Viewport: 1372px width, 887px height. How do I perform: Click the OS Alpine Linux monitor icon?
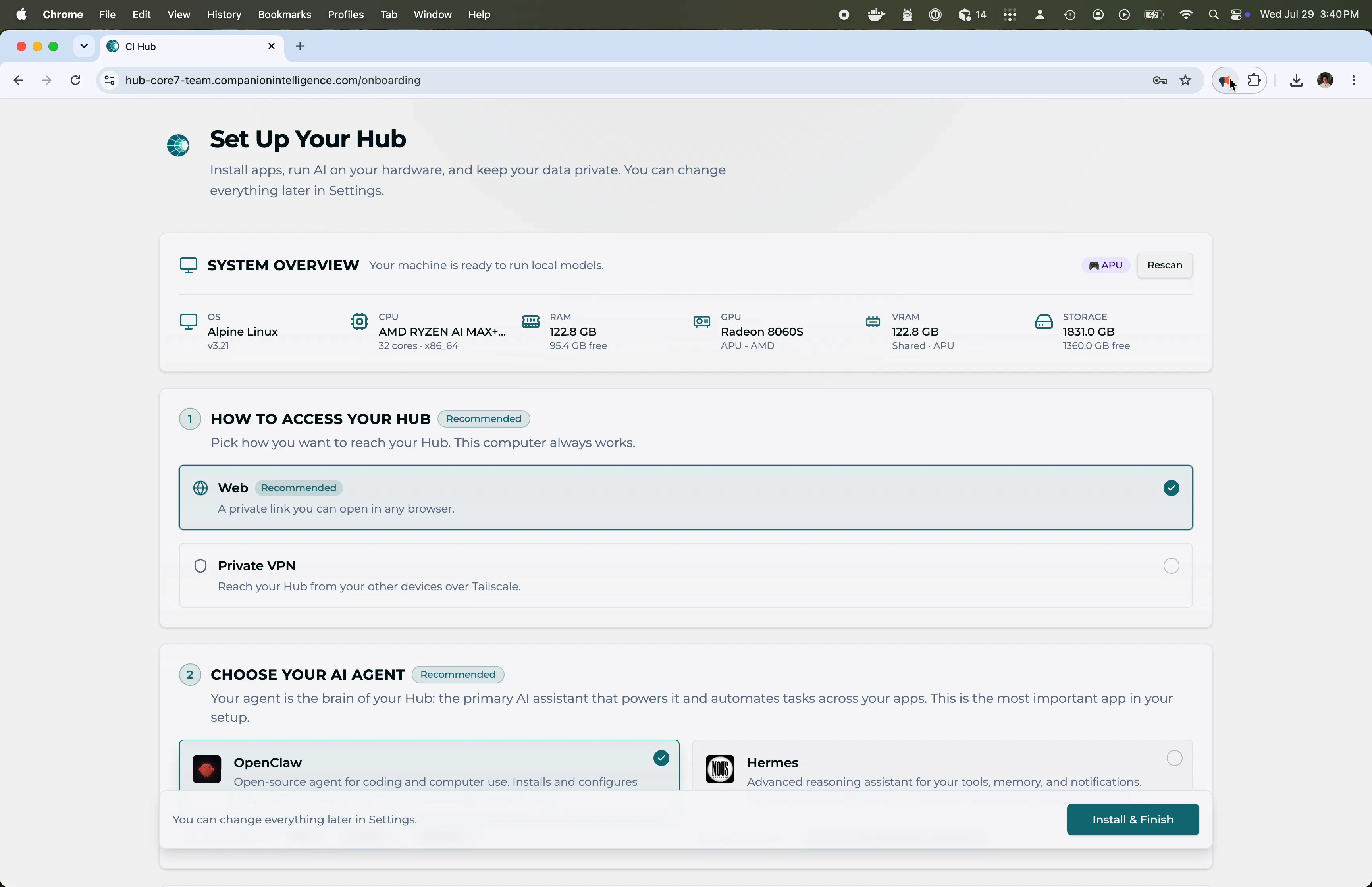[188, 321]
